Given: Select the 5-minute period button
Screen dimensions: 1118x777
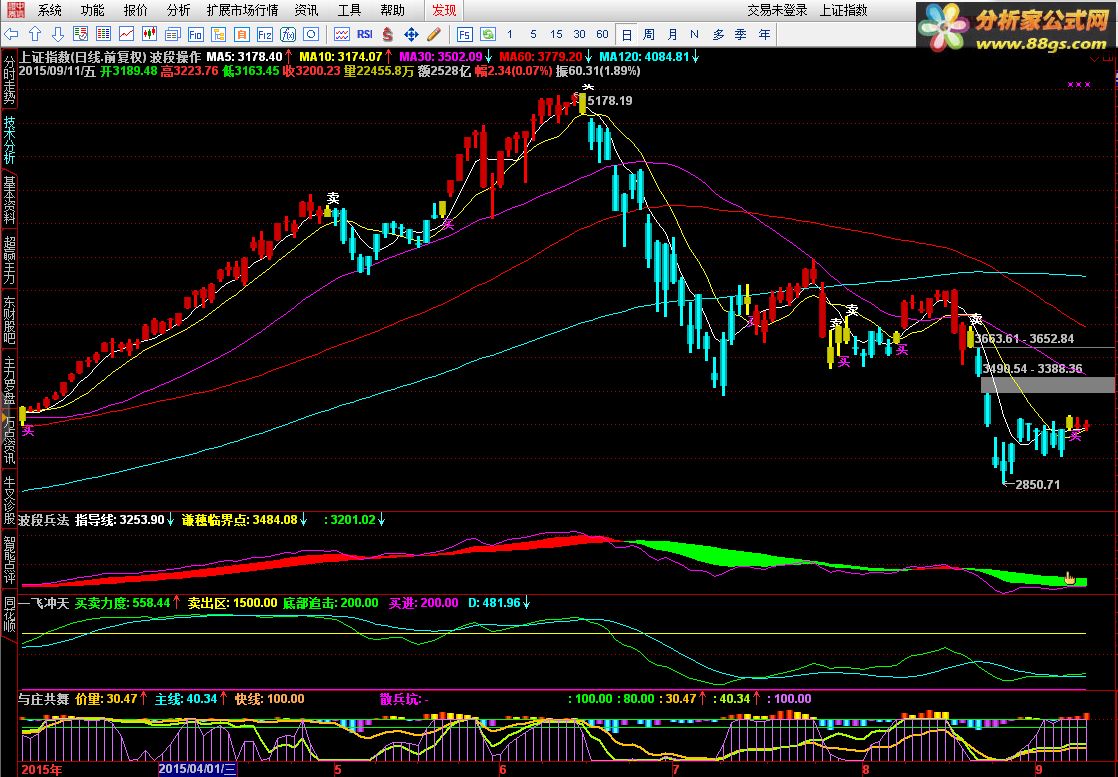Looking at the screenshot, I should (x=533, y=34).
